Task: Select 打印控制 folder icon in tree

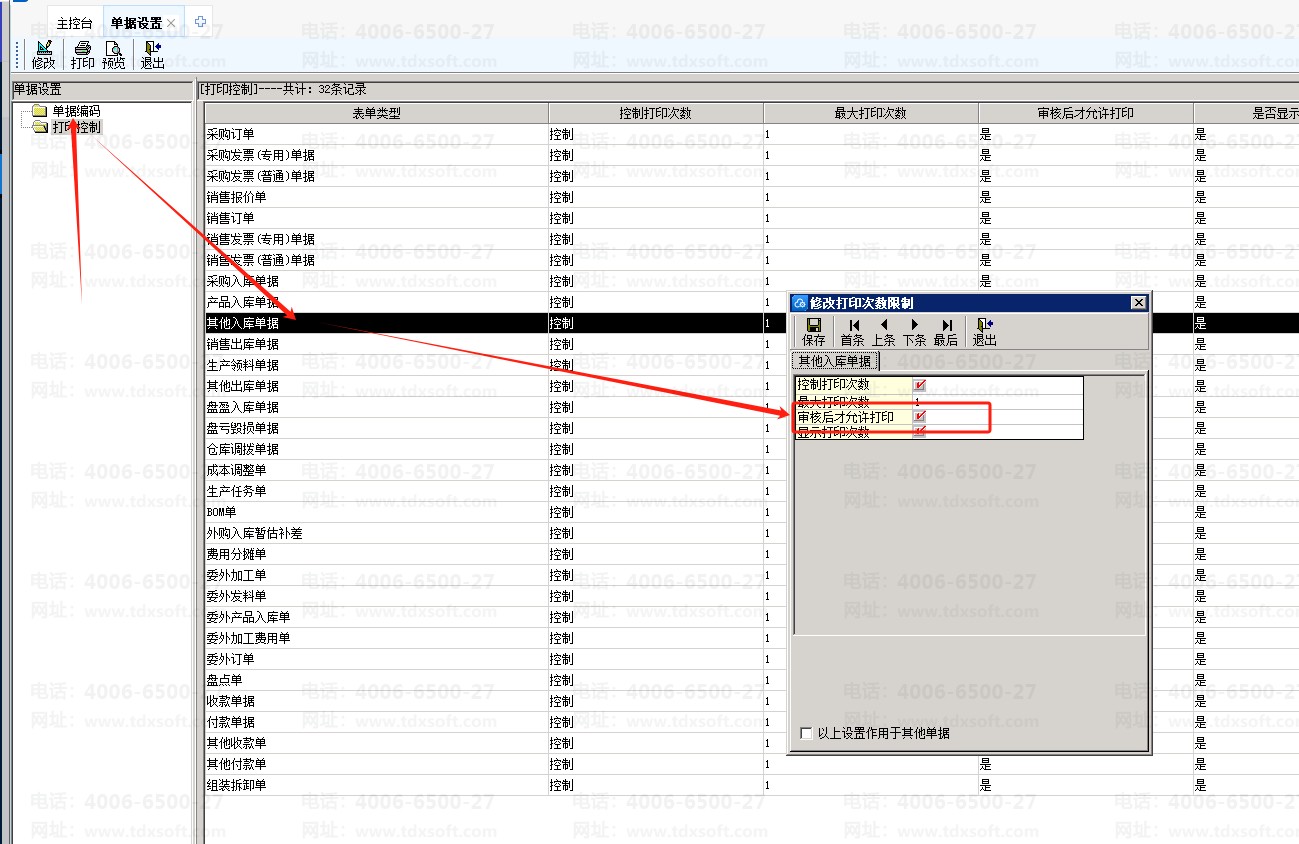Action: click(39, 127)
